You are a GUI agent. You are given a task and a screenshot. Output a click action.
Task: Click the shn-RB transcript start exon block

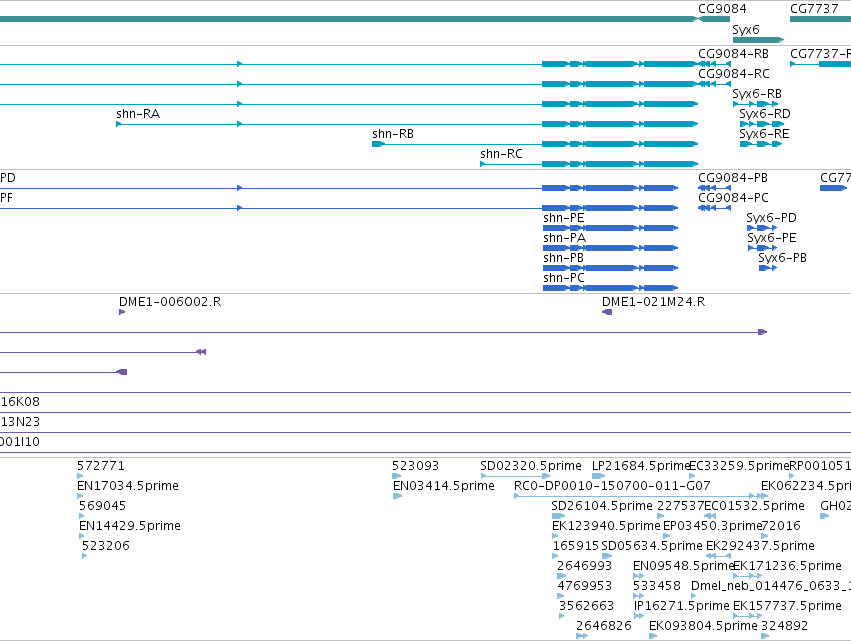coord(378,144)
